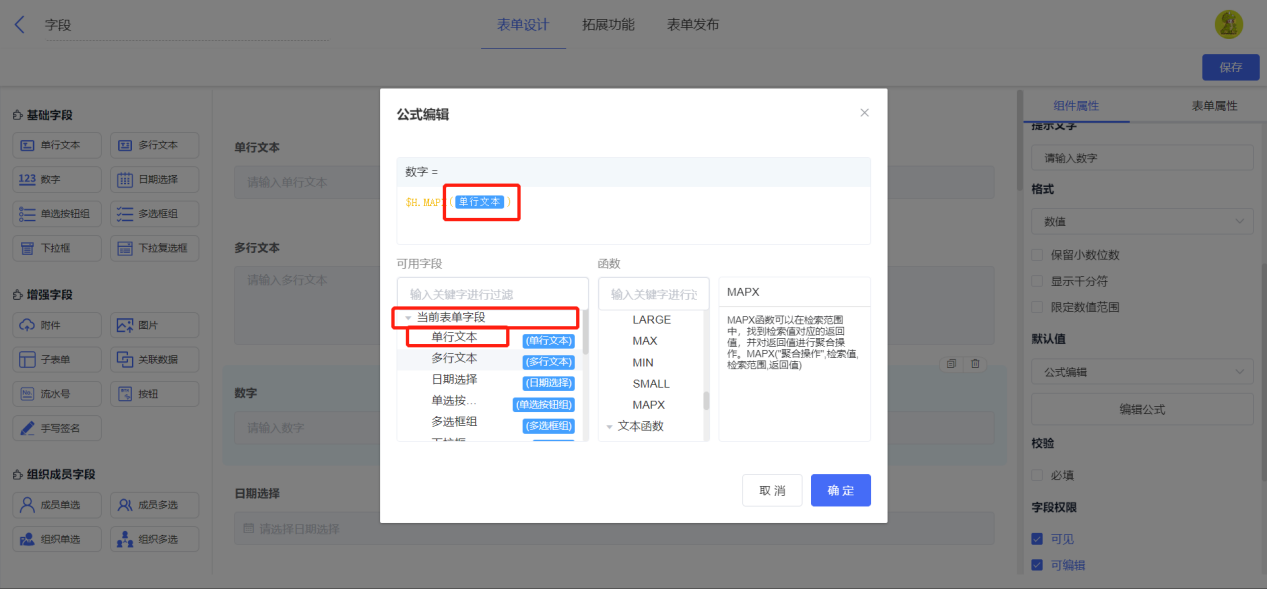Switch to the 表单属性 tab

(x=1214, y=105)
